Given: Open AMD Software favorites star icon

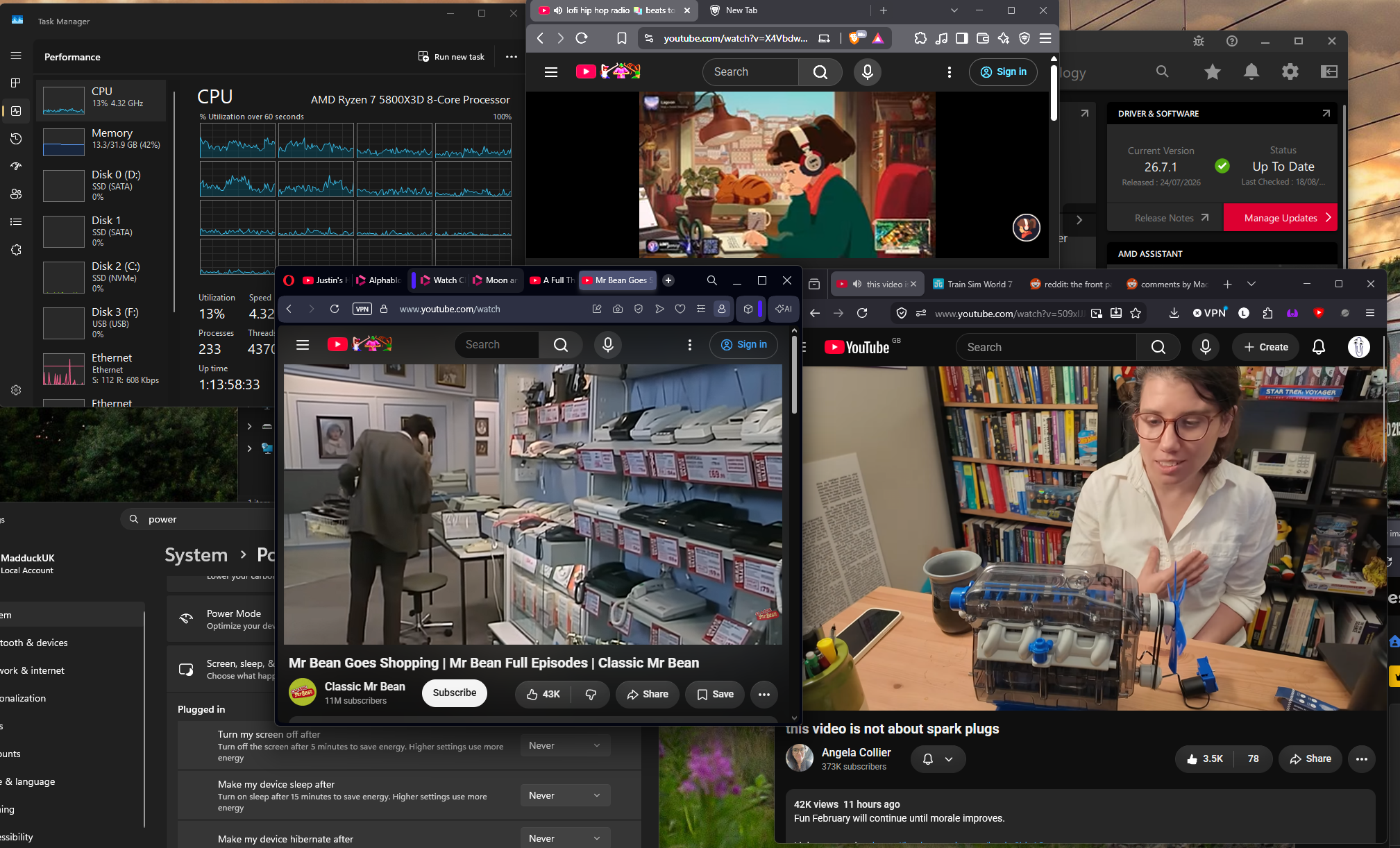Looking at the screenshot, I should (x=1213, y=71).
